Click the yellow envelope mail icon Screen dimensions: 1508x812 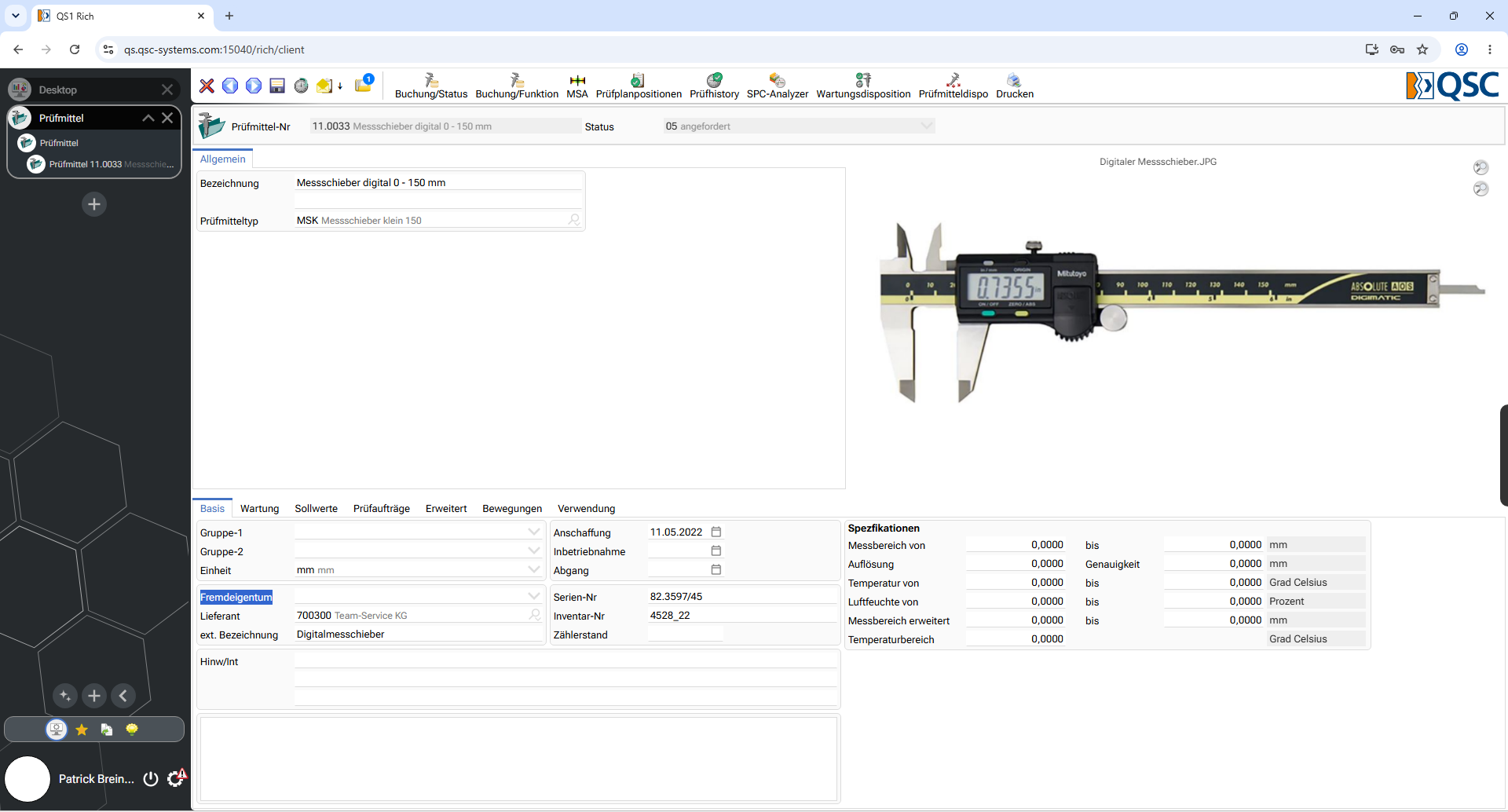[x=324, y=86]
